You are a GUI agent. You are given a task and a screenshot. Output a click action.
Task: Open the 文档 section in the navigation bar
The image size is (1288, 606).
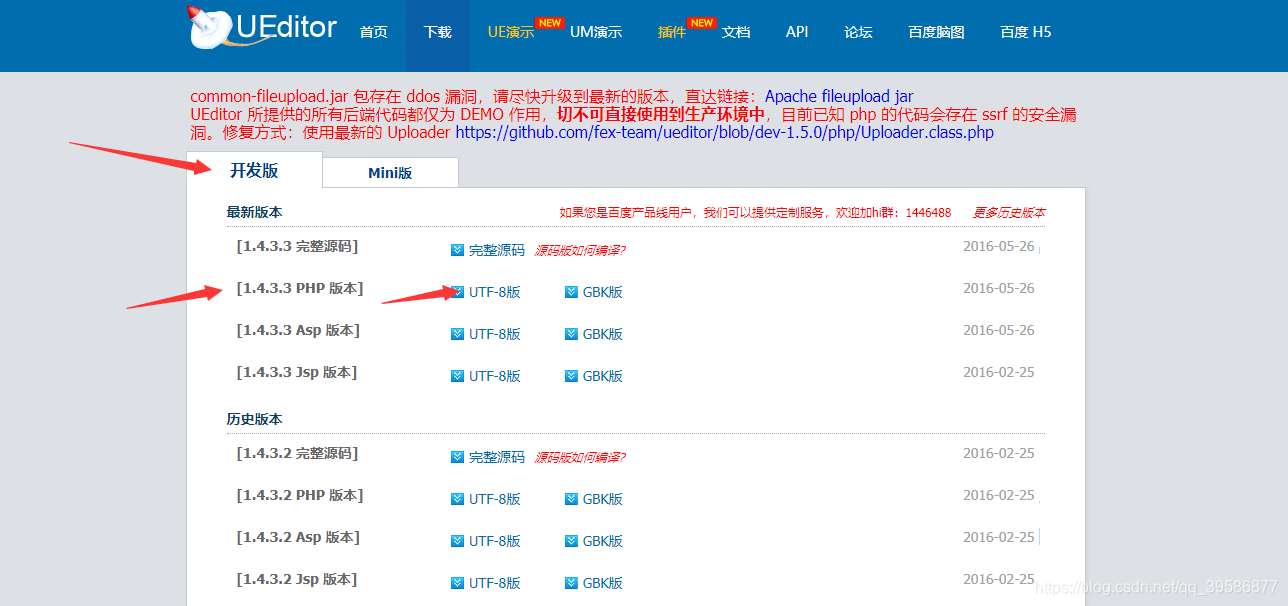click(x=736, y=31)
